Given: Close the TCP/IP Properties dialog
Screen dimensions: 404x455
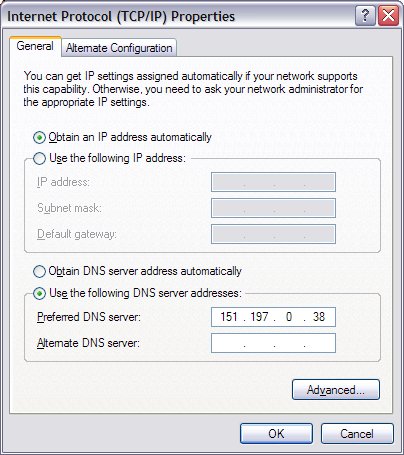Looking at the screenshot, I should point(388,16).
